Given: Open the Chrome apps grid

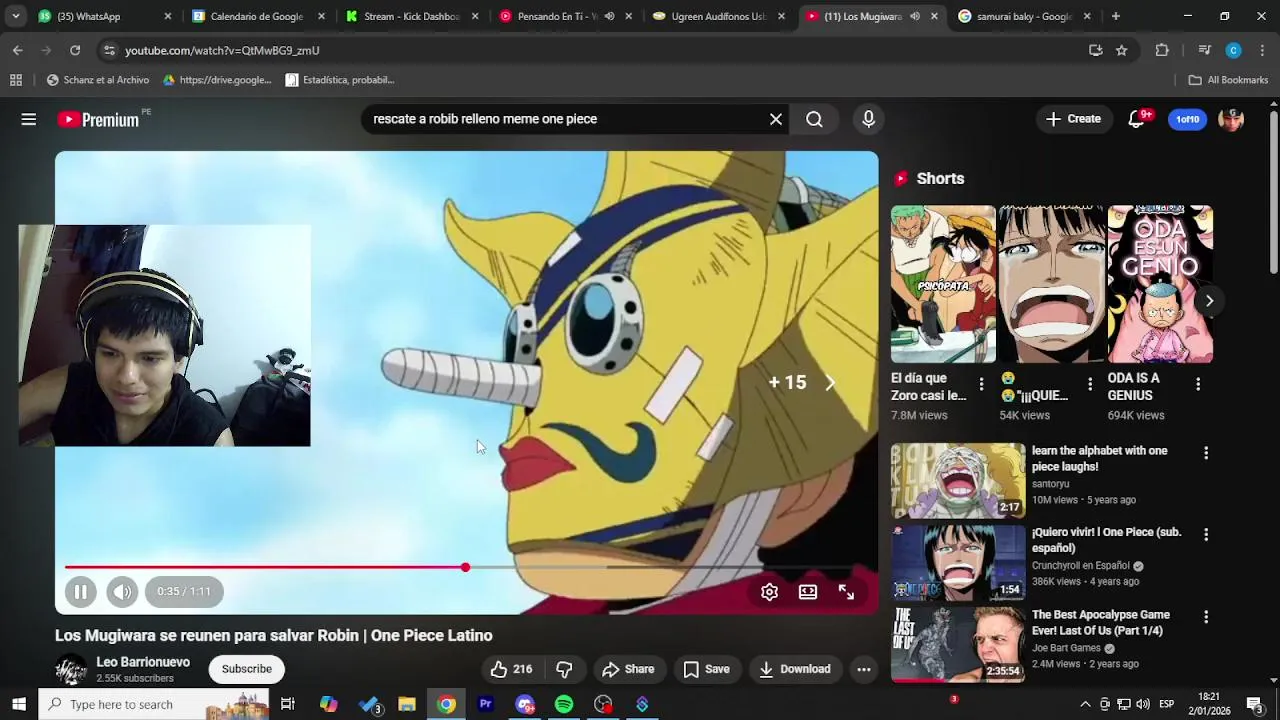Looking at the screenshot, I should point(15,80).
